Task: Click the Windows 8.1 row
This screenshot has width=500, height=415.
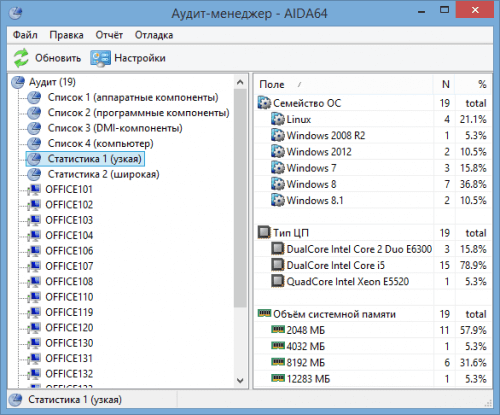Action: [x=373, y=200]
